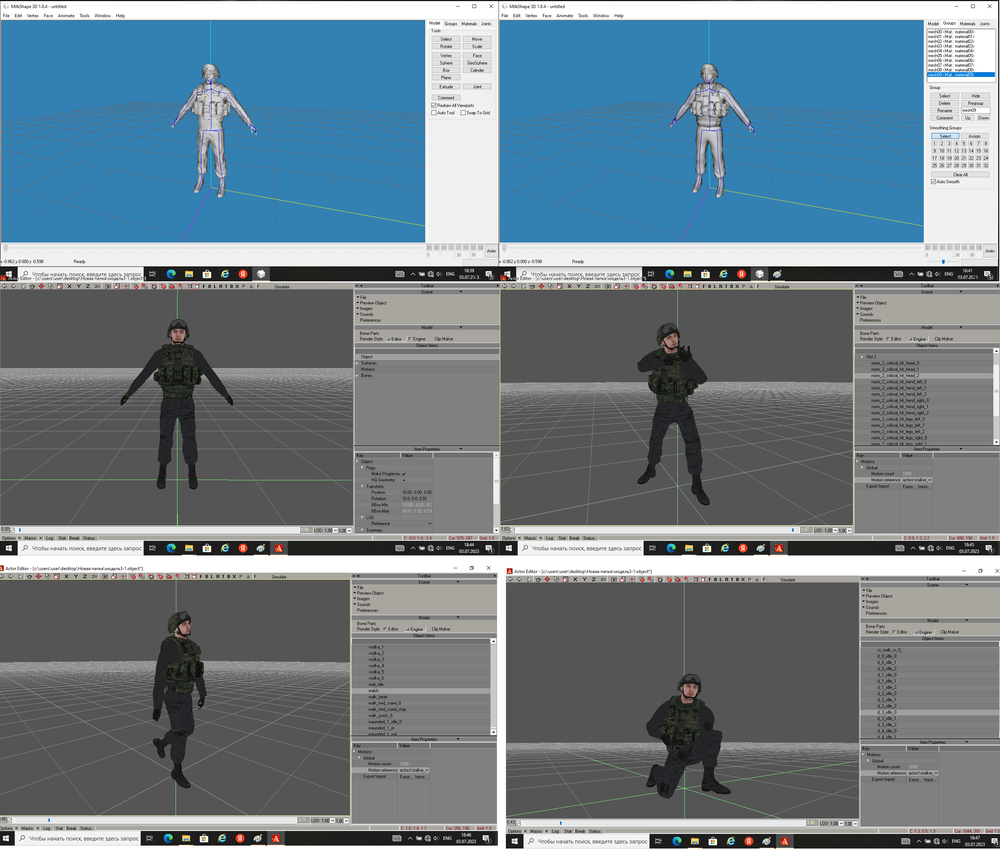Viewport: 1000px width, 850px height.
Task: Switch to Joints tab in MilkShape Model-tab window
Action: tap(486, 24)
